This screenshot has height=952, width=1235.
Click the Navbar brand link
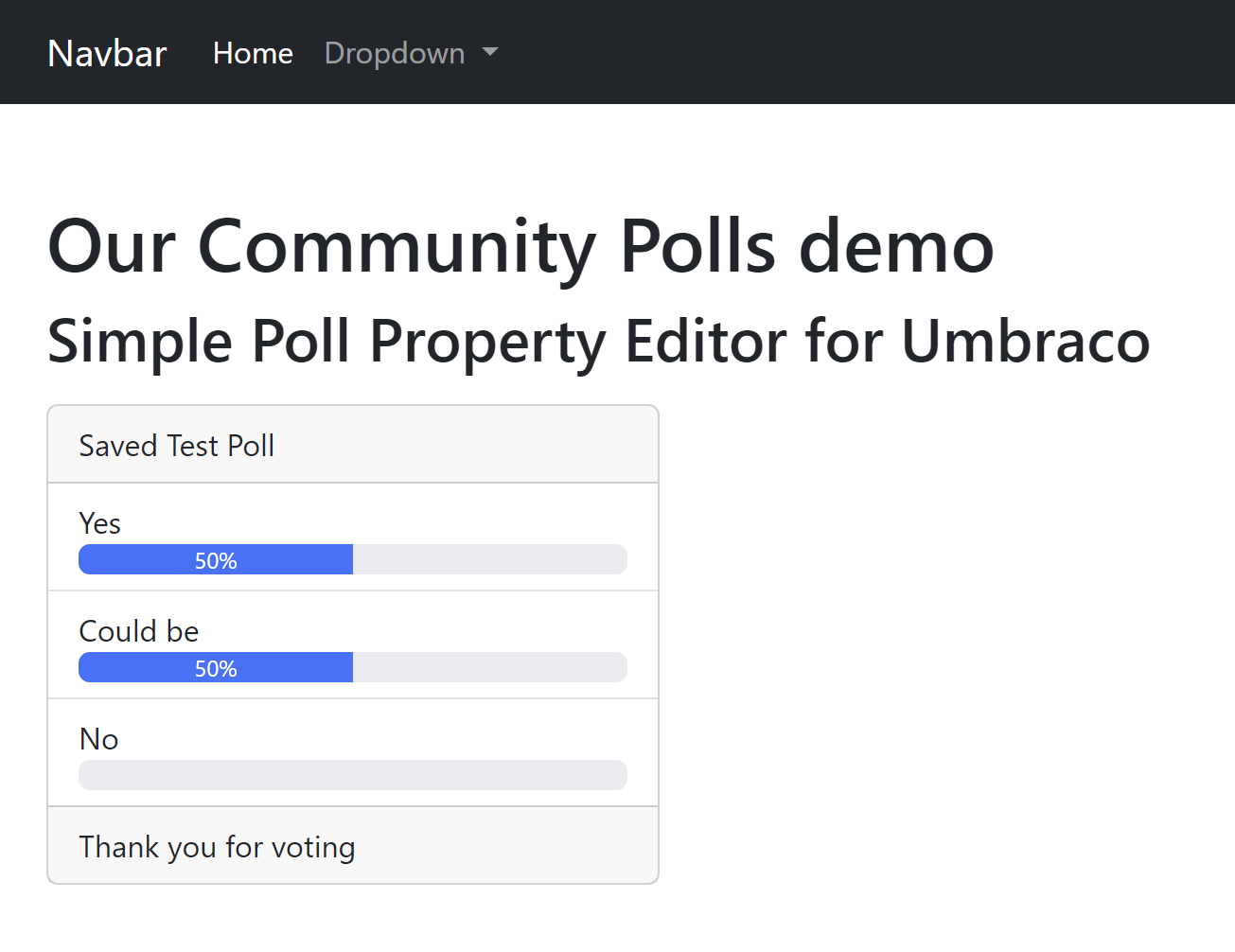coord(107,53)
